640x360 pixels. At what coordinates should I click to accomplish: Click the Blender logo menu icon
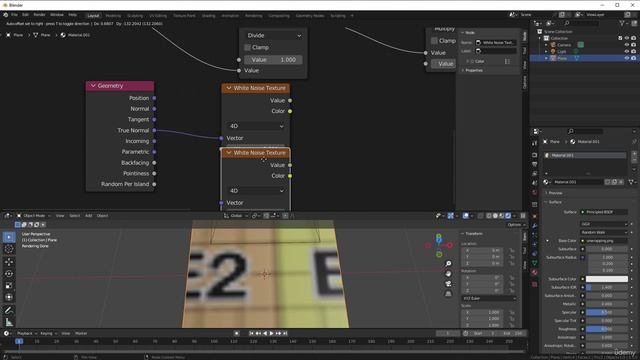(6, 15)
